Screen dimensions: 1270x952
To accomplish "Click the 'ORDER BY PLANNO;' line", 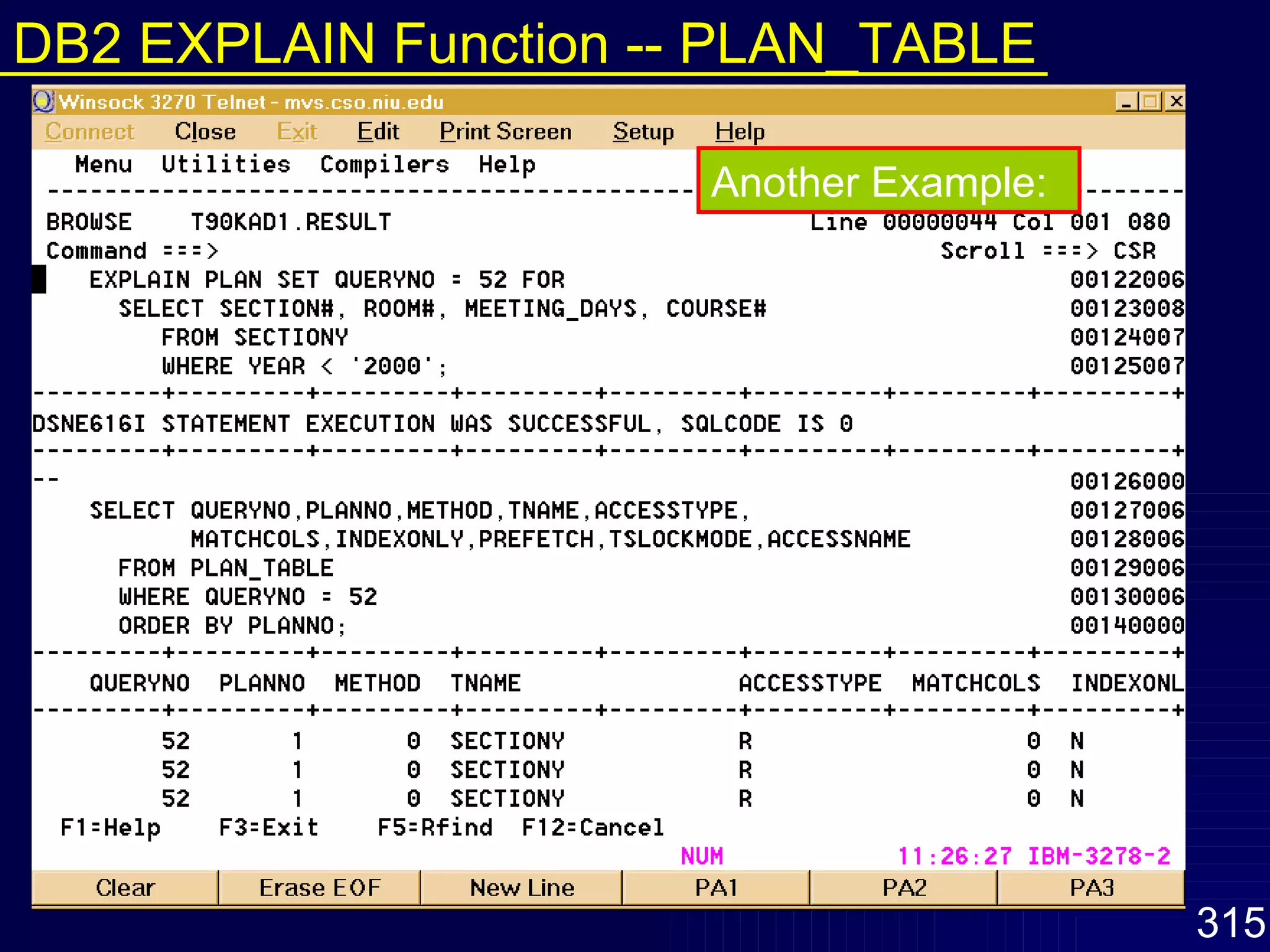I will (x=233, y=626).
